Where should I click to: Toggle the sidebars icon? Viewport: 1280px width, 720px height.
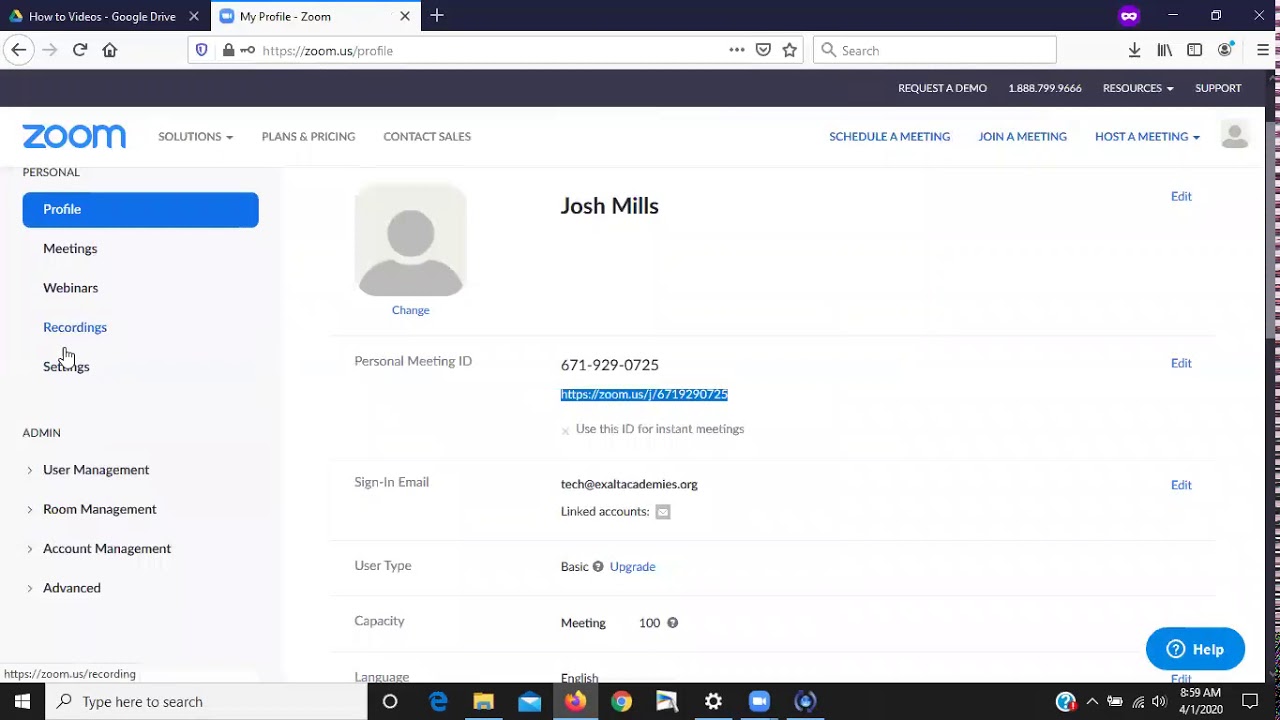point(1195,50)
